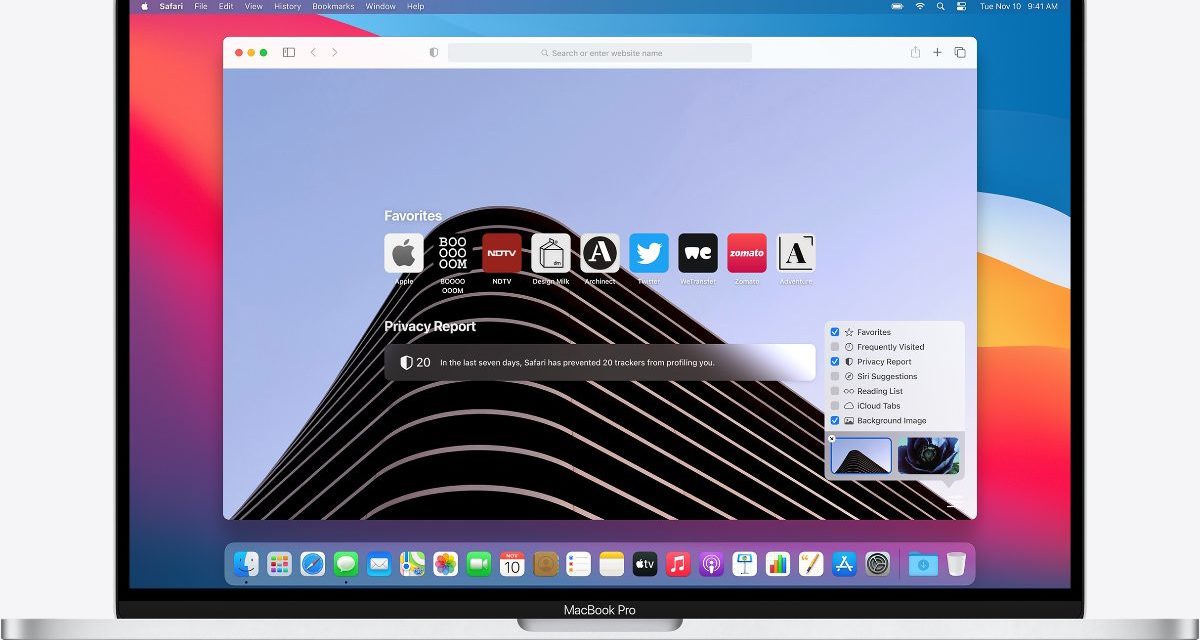Image resolution: width=1200 pixels, height=640 pixels.
Task: Click the privacy shield icon beside address bar
Action: (x=433, y=53)
